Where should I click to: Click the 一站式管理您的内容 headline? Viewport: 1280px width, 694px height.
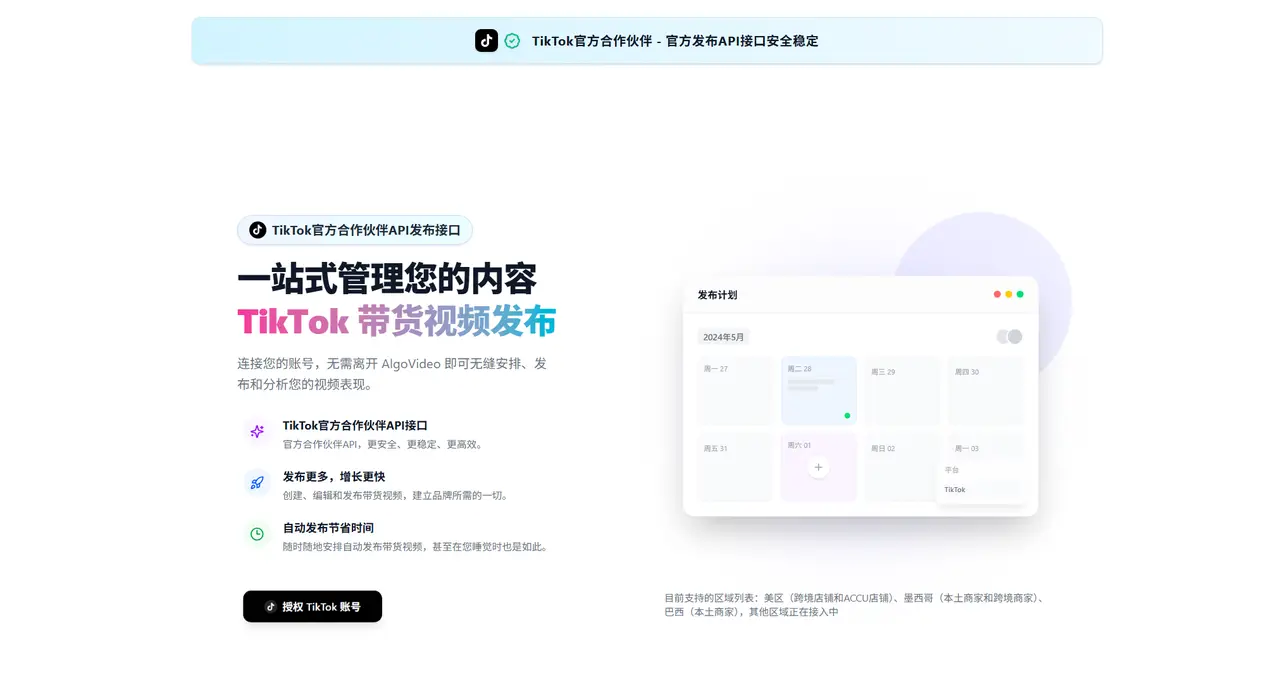[x=387, y=278]
